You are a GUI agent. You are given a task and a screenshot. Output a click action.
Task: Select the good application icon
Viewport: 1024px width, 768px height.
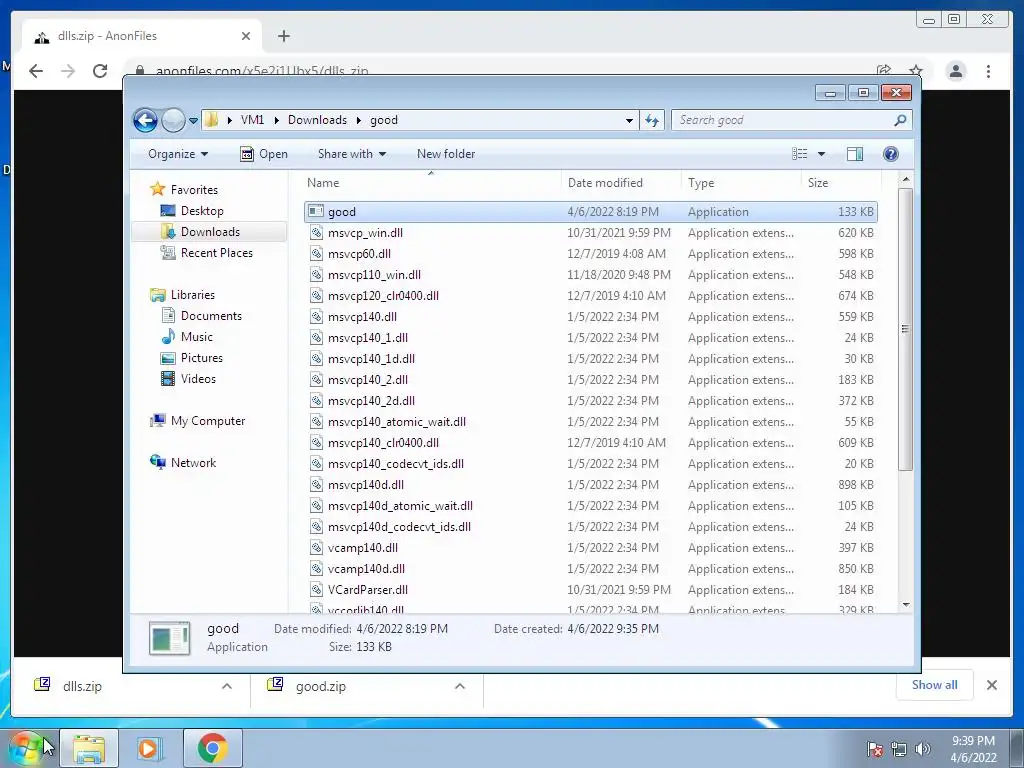[x=316, y=211]
